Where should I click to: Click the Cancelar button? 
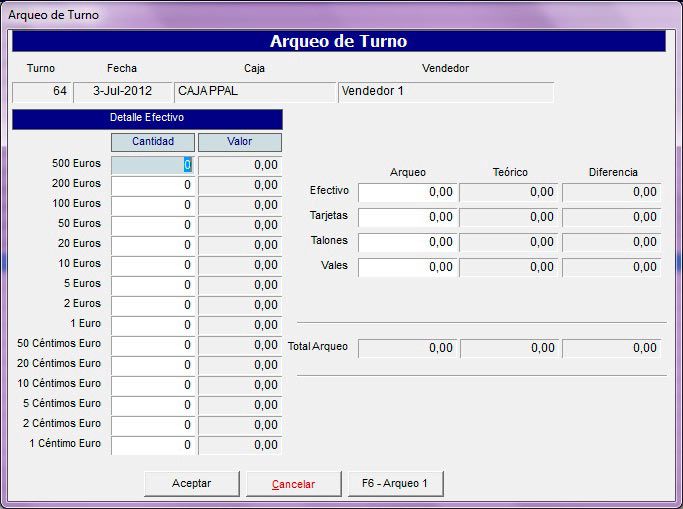pos(294,484)
